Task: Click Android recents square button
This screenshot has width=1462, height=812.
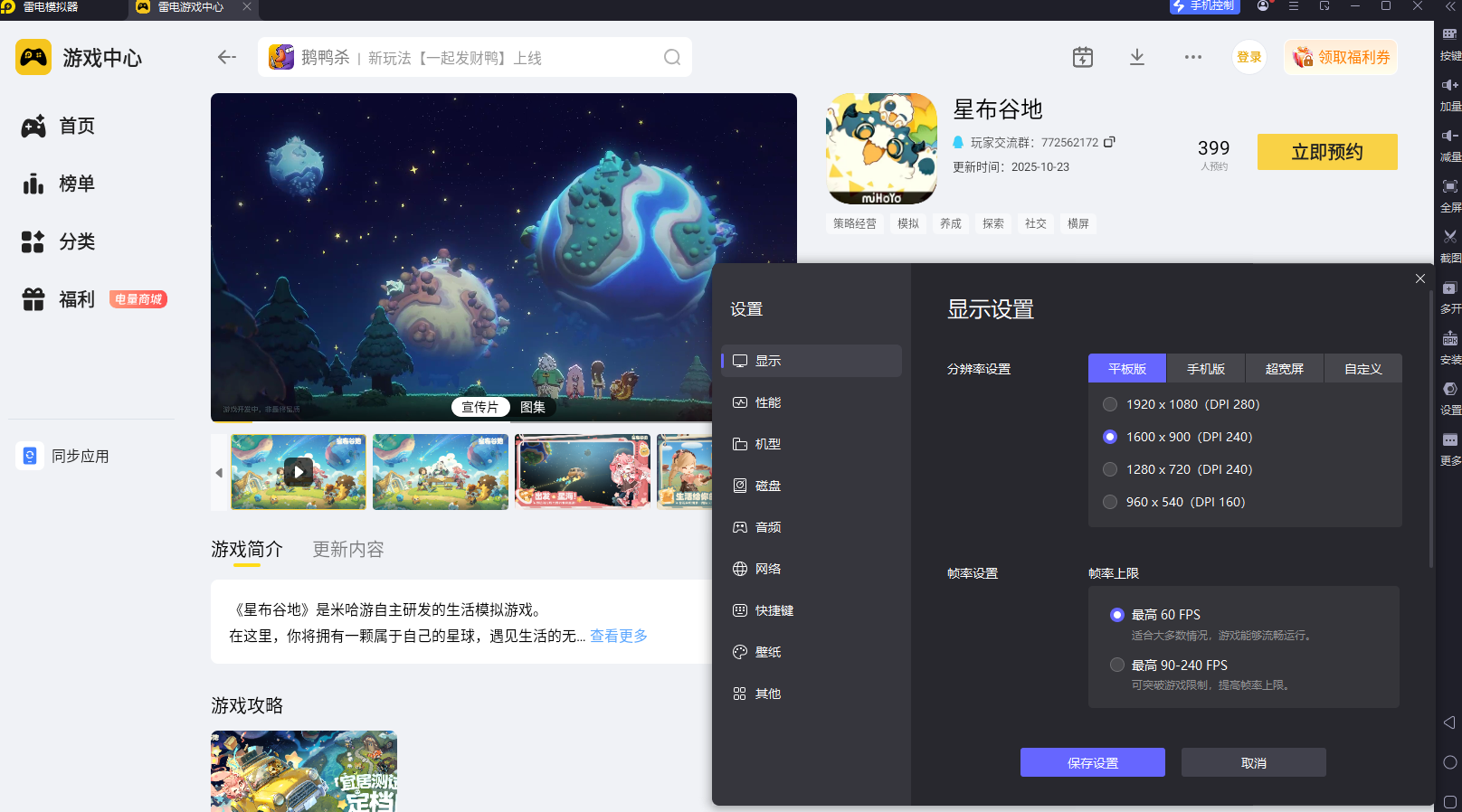Action: click(1449, 802)
